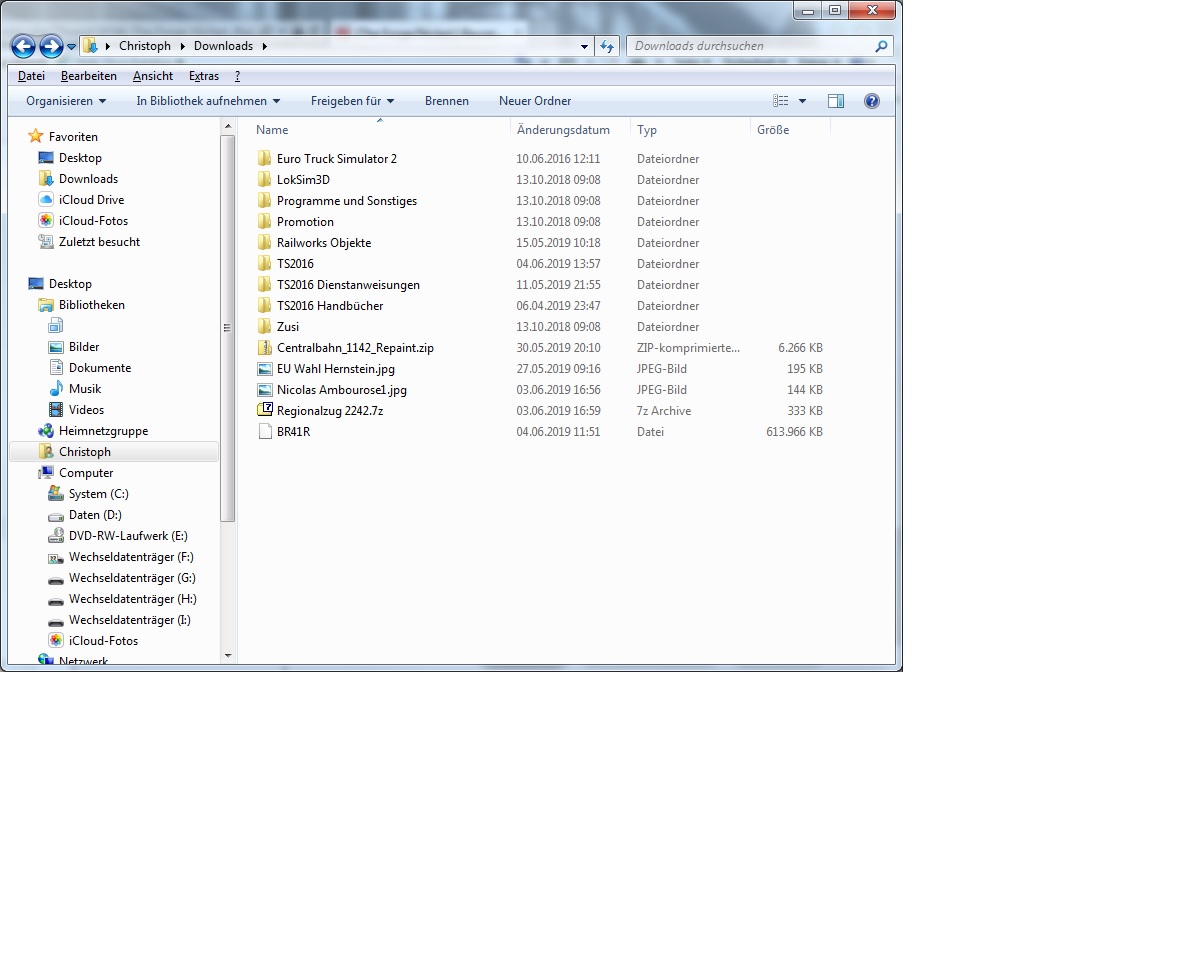Open the Bearbeiten menu

pos(89,76)
